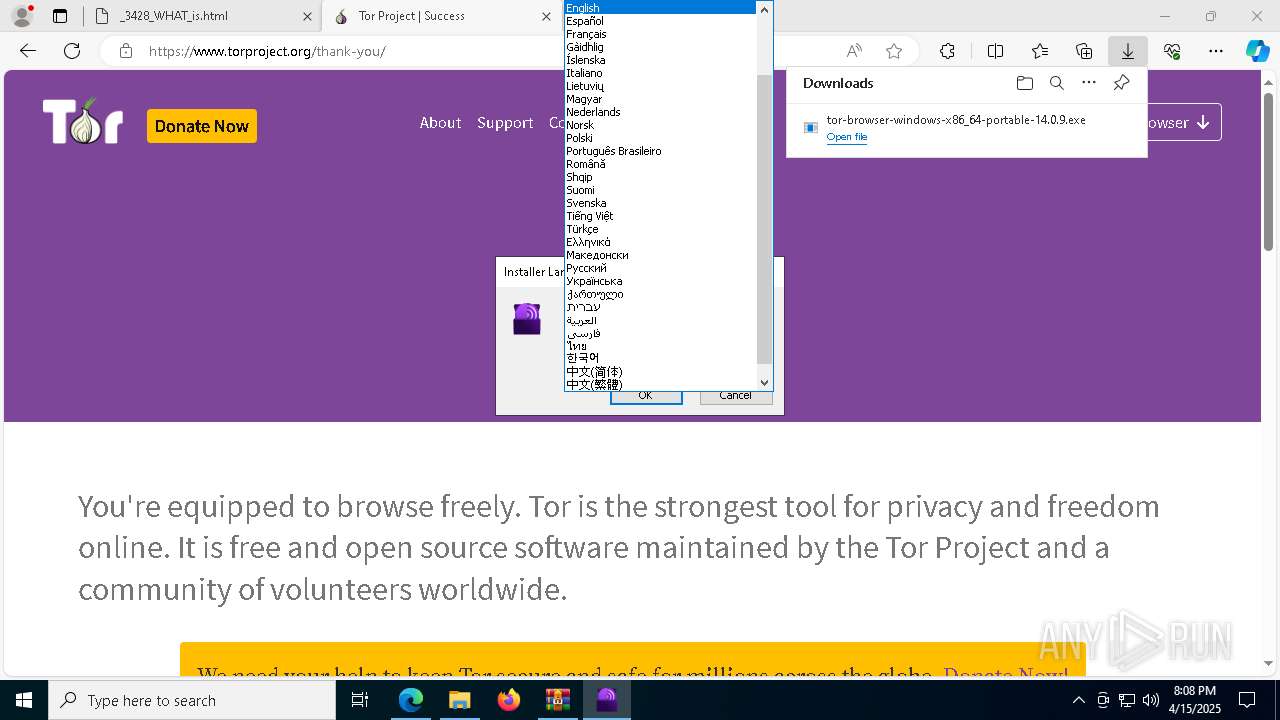This screenshot has width=1280, height=720.
Task: Toggle the read aloud icon in address bar
Action: point(854,51)
